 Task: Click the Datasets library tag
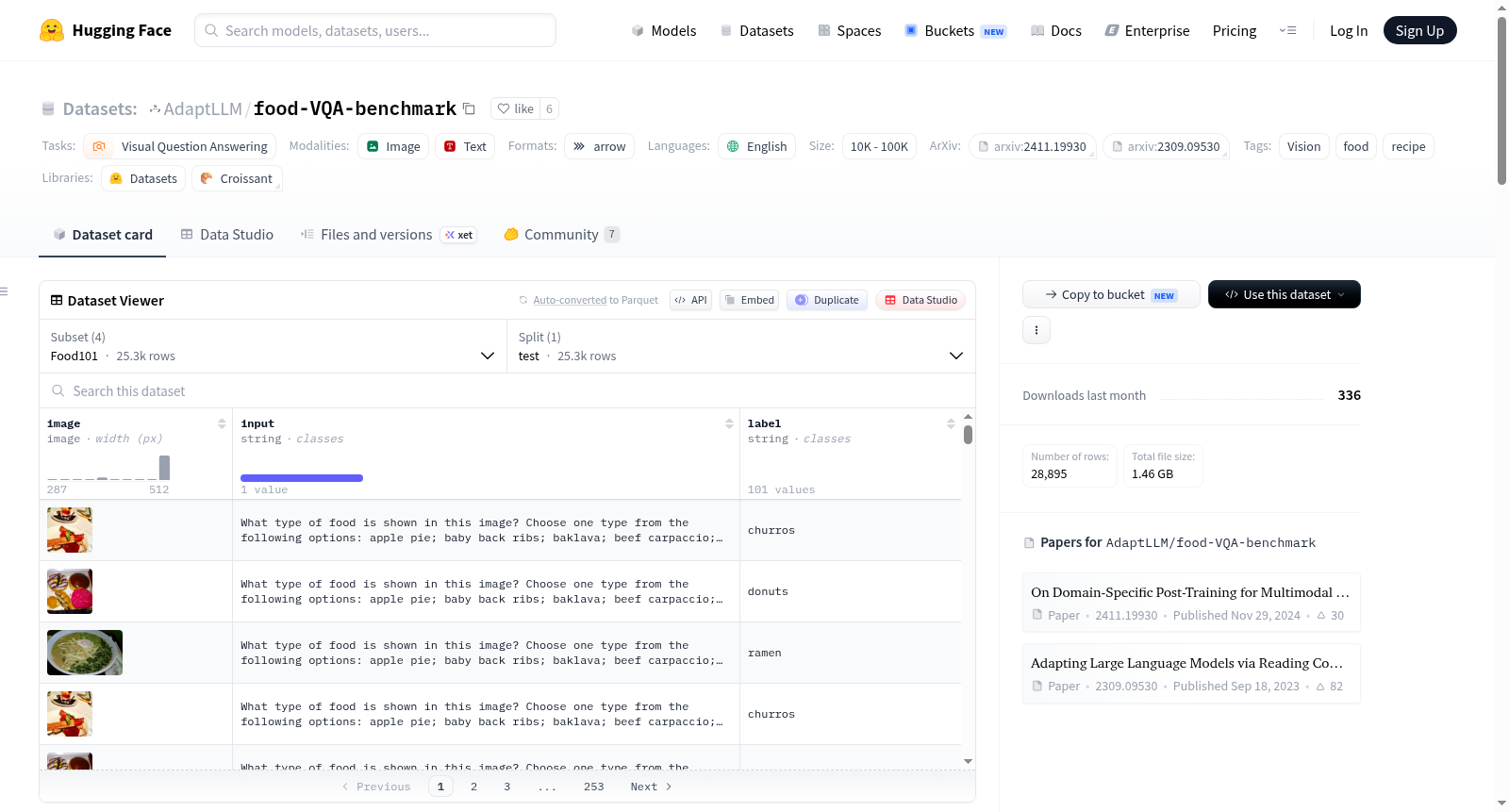click(x=143, y=178)
